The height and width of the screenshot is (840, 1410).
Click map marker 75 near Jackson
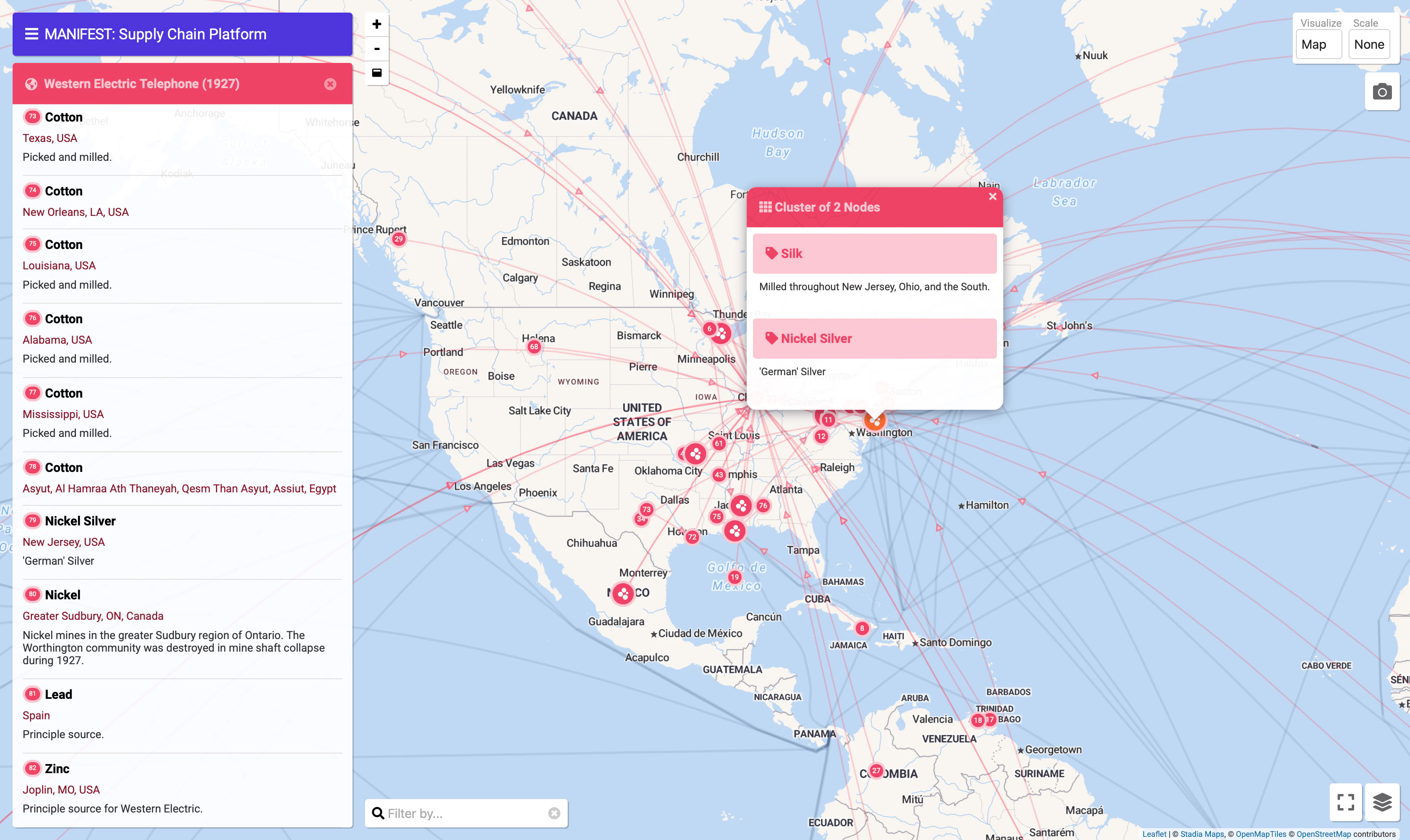(717, 516)
